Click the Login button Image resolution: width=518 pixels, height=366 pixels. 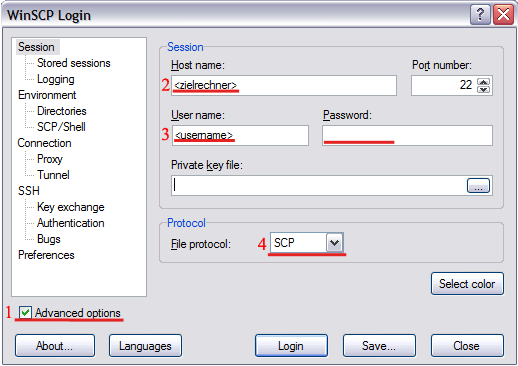pyautogui.click(x=291, y=346)
